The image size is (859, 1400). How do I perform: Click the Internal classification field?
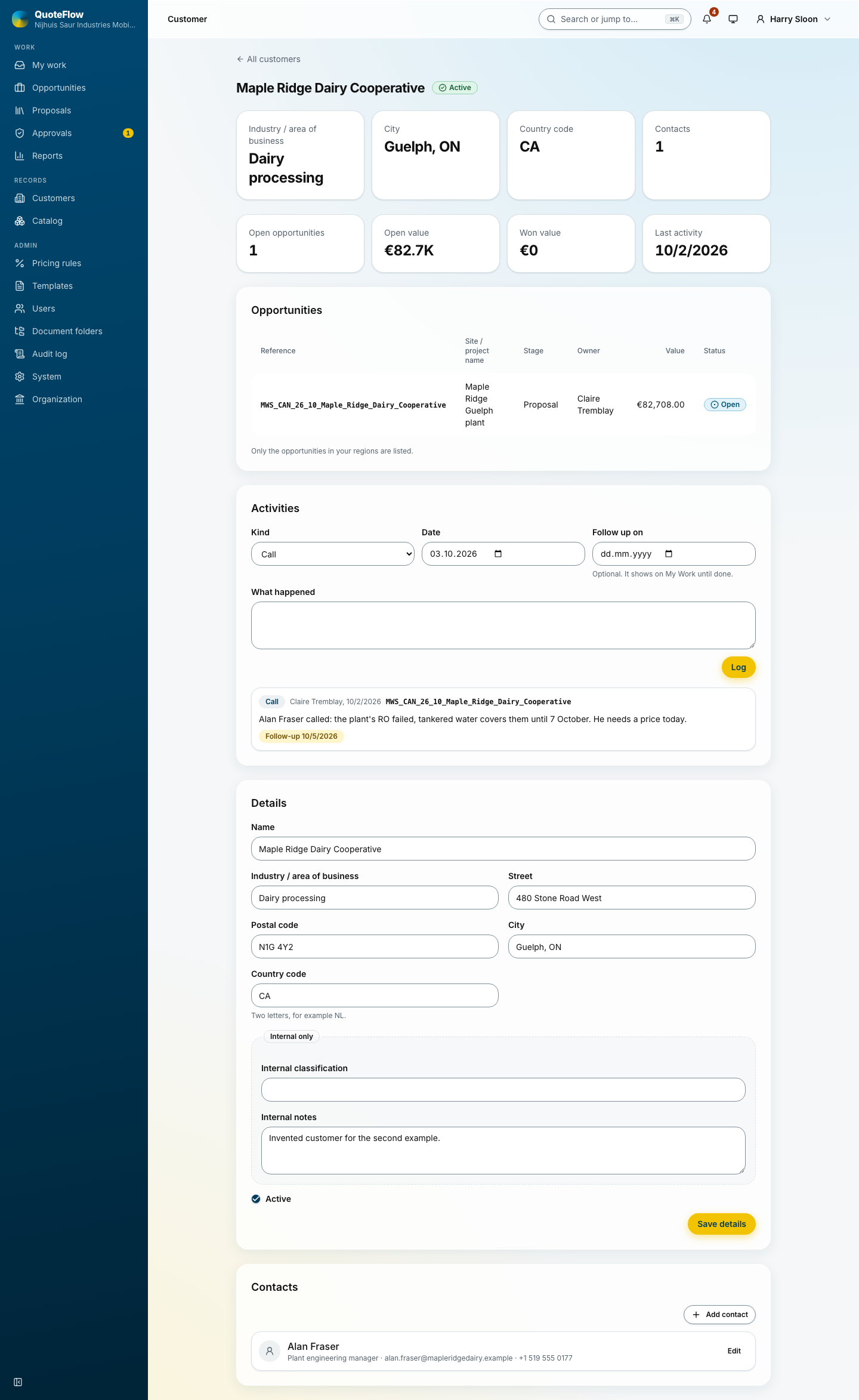coord(503,1090)
